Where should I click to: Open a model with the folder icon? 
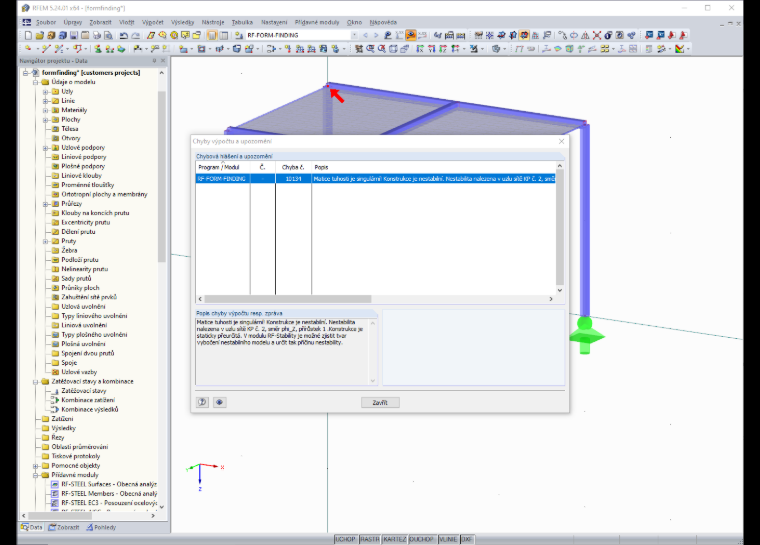click(40, 35)
